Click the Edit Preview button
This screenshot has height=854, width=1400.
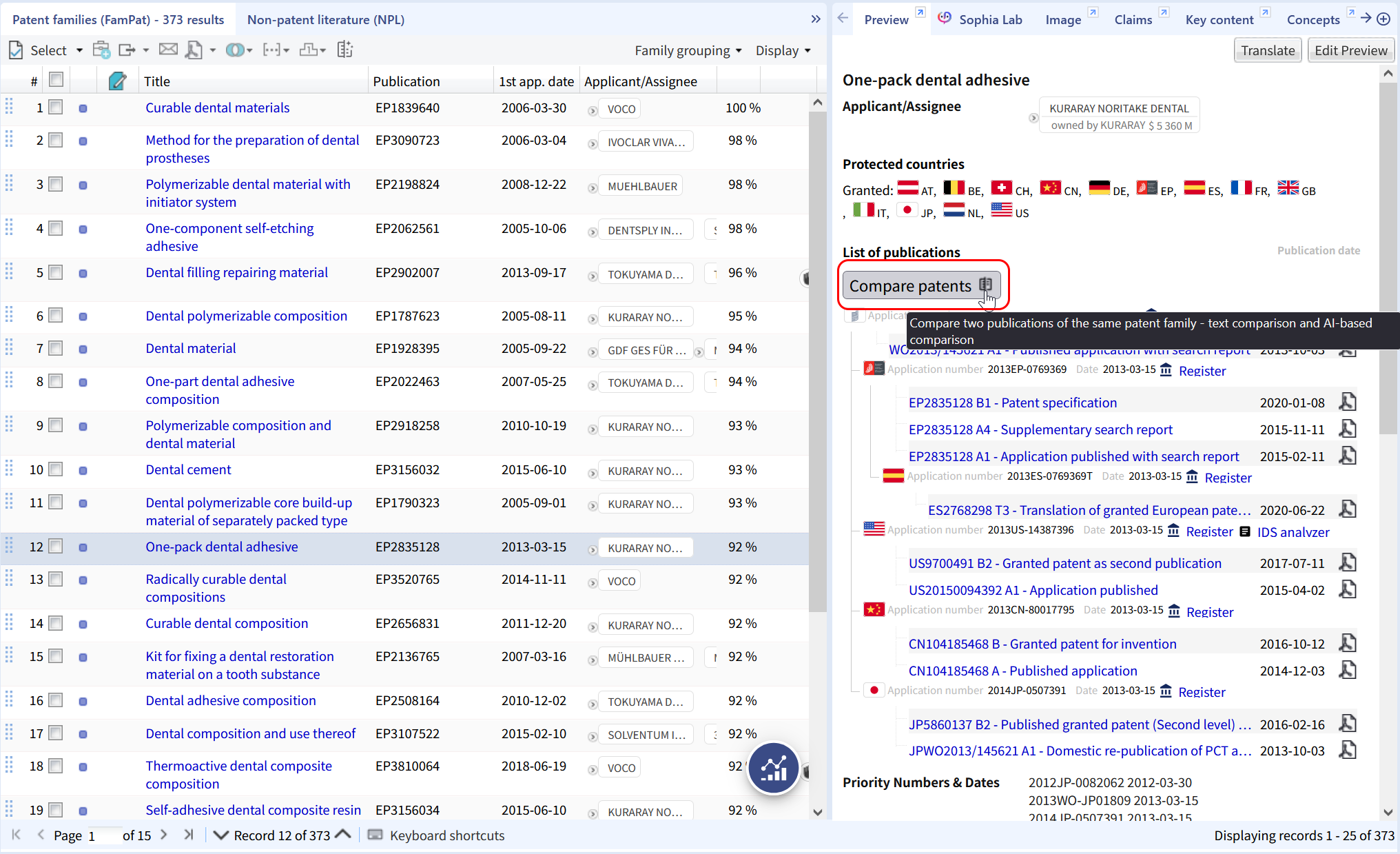click(x=1350, y=50)
